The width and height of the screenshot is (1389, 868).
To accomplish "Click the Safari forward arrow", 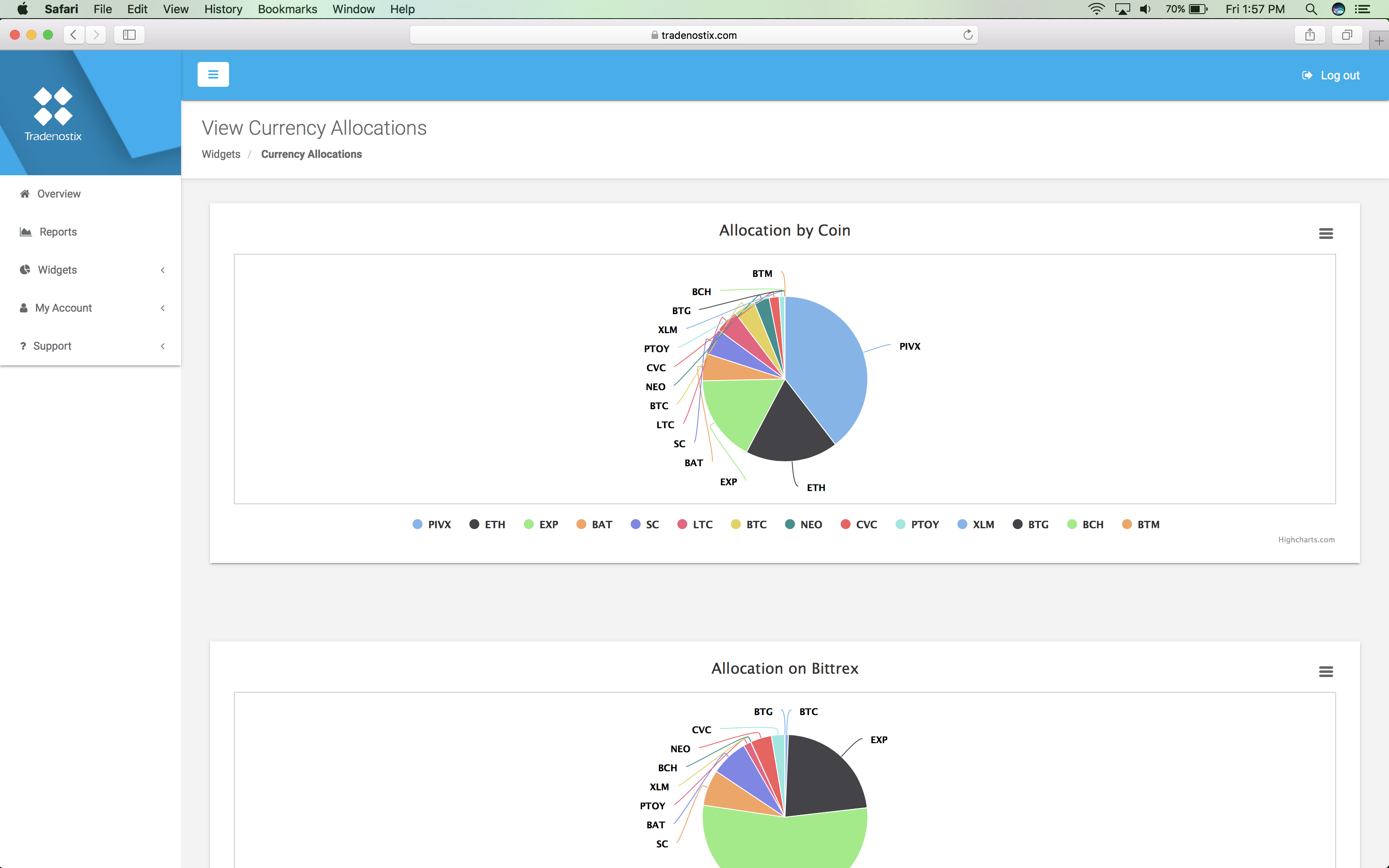I will [x=96, y=35].
